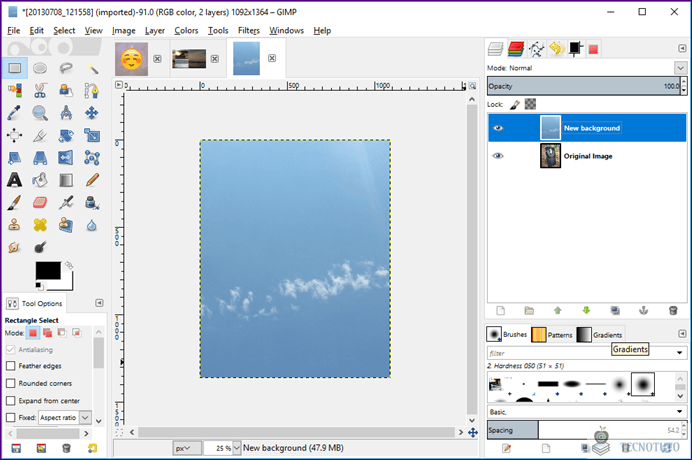This screenshot has width=692, height=460.
Task: Choose the Airbrush tool
Action: (66, 203)
